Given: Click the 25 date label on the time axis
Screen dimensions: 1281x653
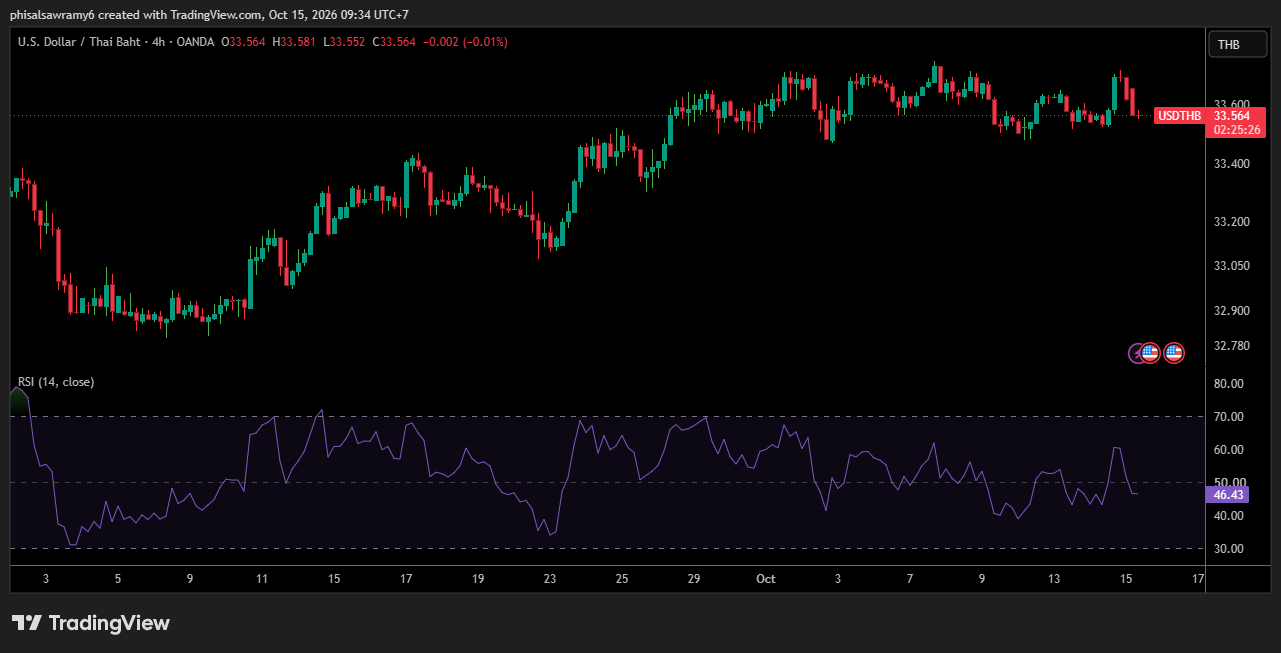Looking at the screenshot, I should (622, 578).
